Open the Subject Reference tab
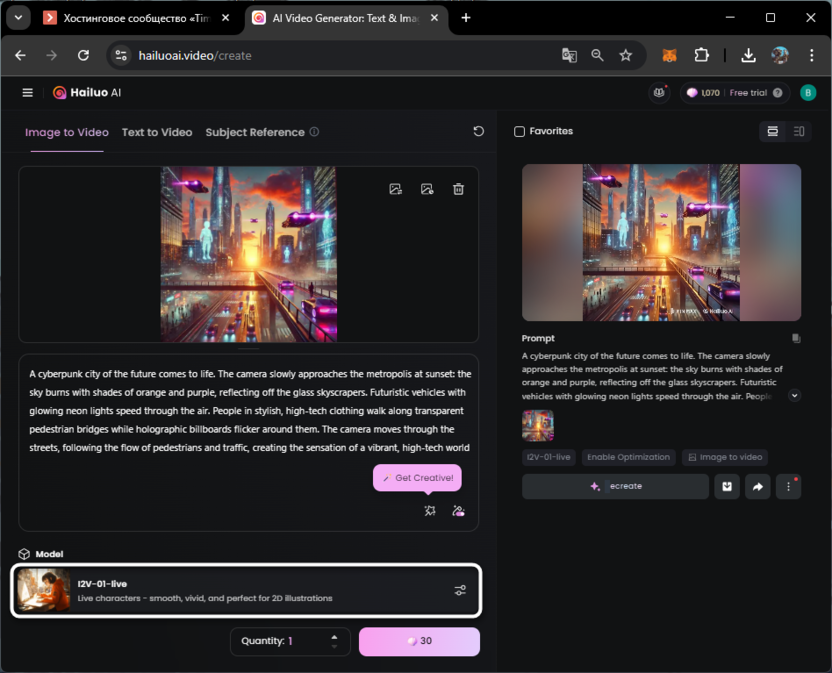The height and width of the screenshot is (673, 832). coord(254,132)
